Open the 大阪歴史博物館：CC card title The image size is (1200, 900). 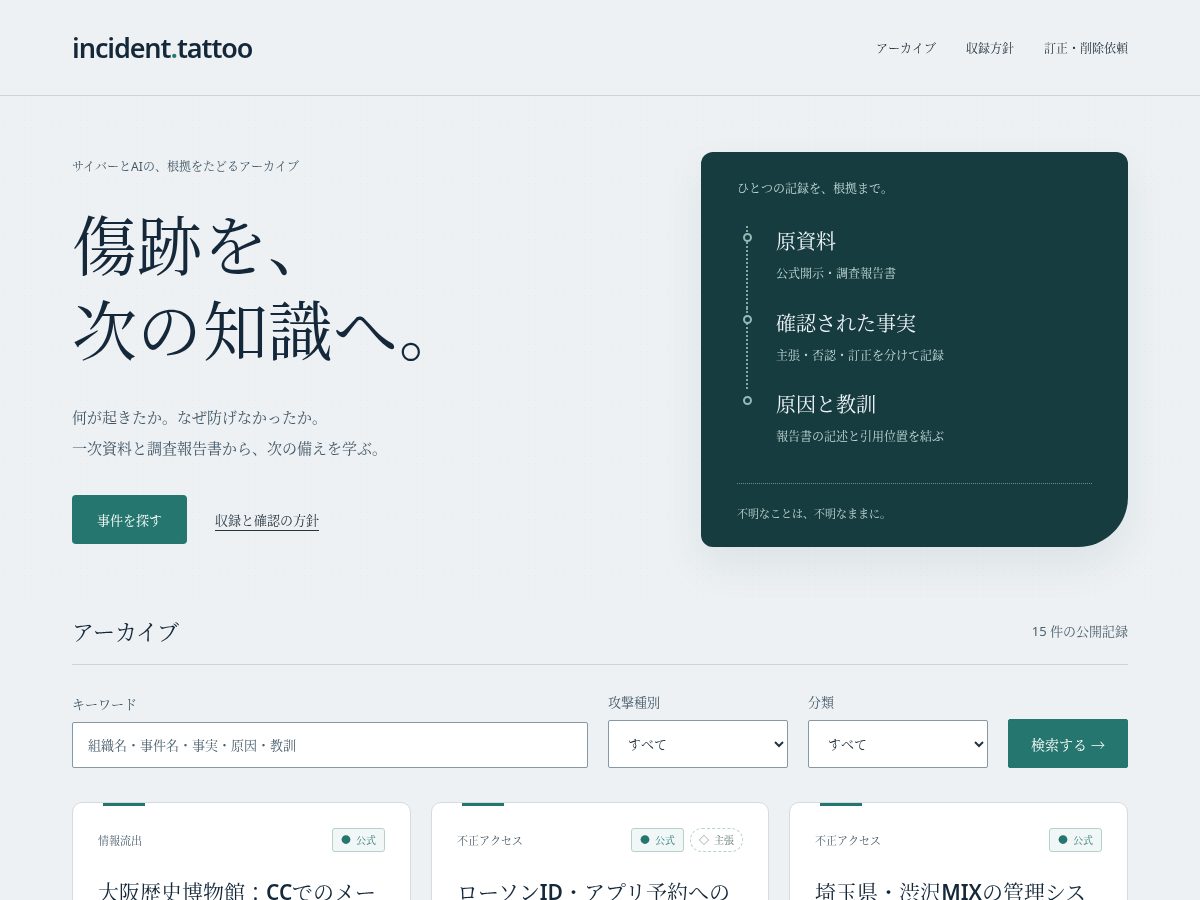pyautogui.click(x=237, y=890)
